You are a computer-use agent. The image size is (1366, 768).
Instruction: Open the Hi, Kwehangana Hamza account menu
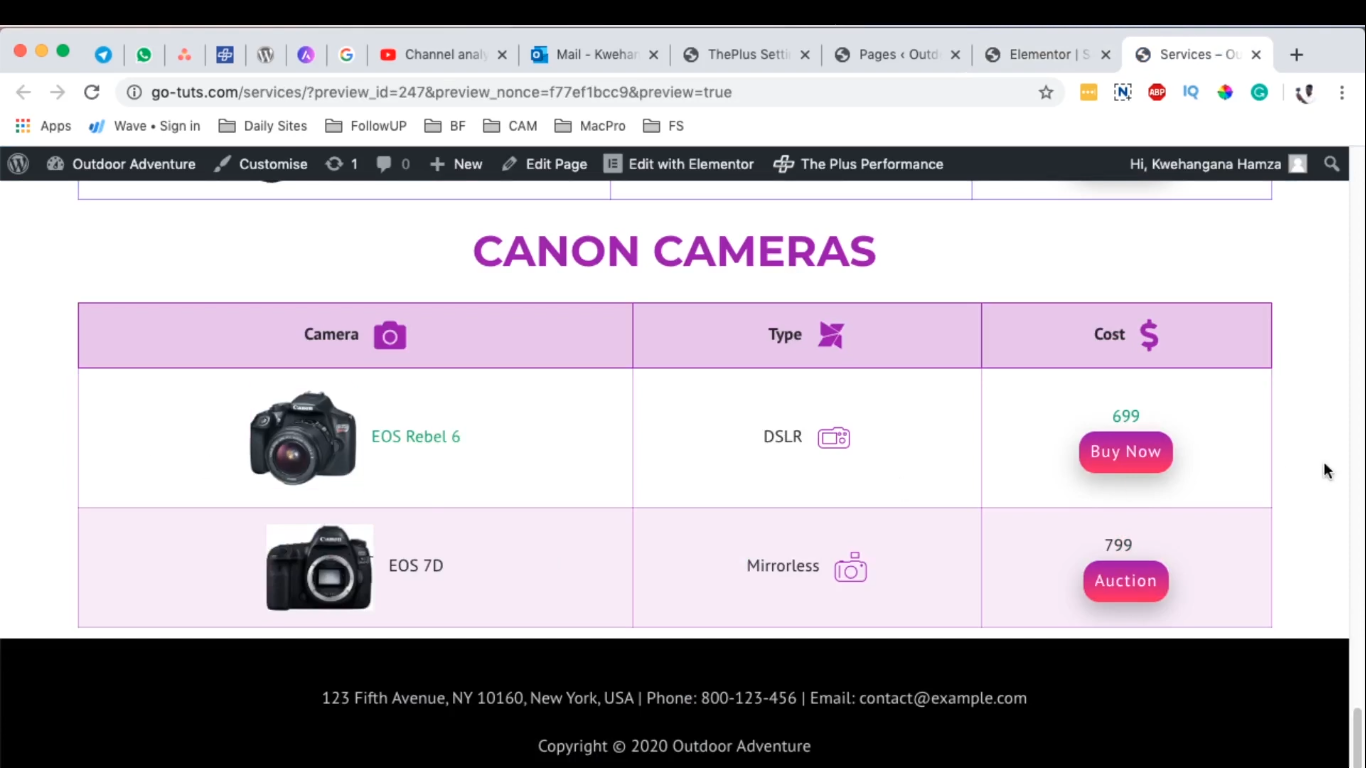point(1218,164)
